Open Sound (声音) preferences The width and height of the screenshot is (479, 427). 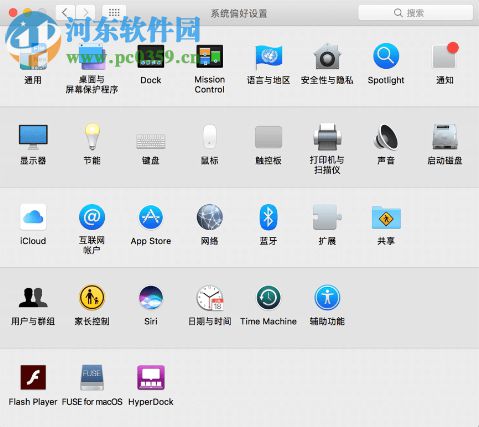click(386, 137)
